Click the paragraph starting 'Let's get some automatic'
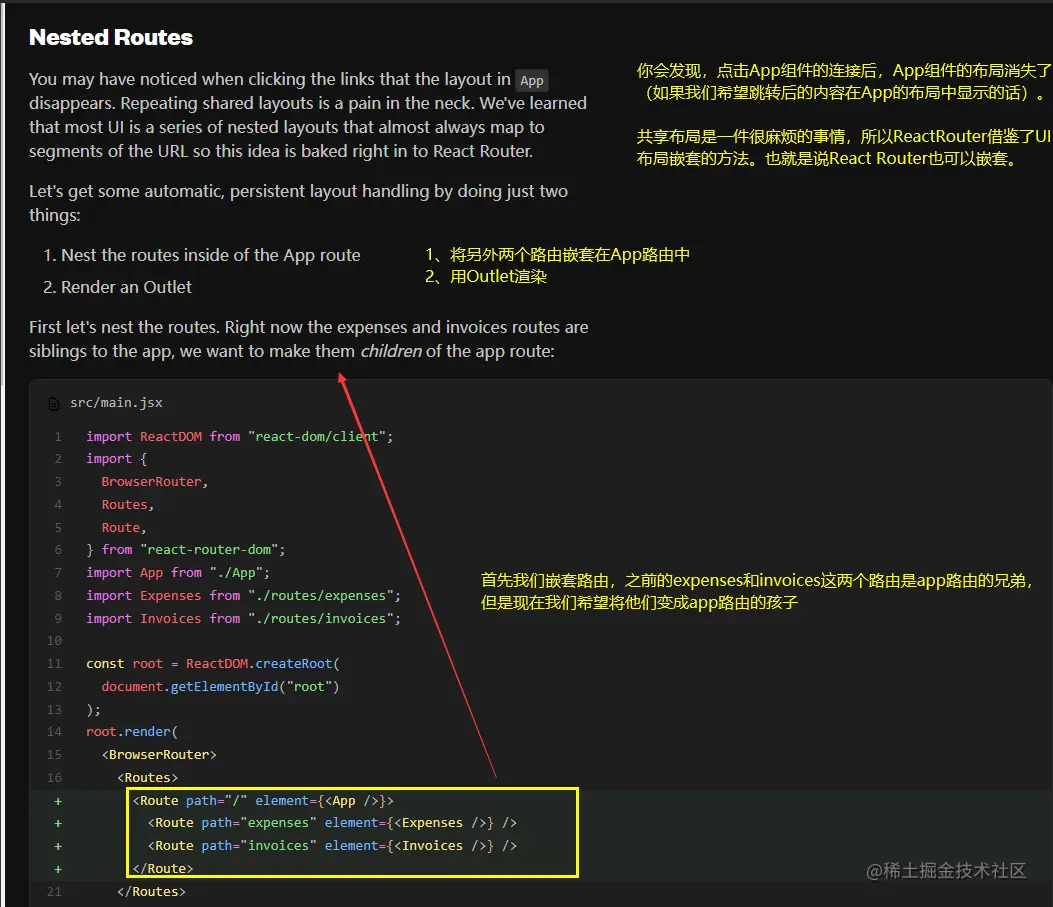 (x=298, y=203)
